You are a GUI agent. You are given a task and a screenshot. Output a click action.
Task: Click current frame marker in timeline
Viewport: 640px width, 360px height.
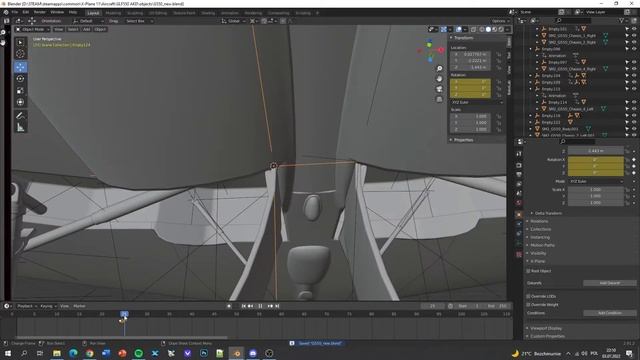tap(124, 314)
